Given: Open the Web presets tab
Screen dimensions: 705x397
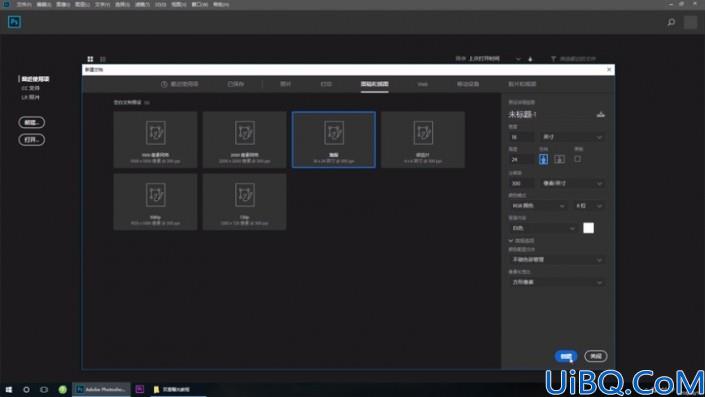Looking at the screenshot, I should pos(422,84).
